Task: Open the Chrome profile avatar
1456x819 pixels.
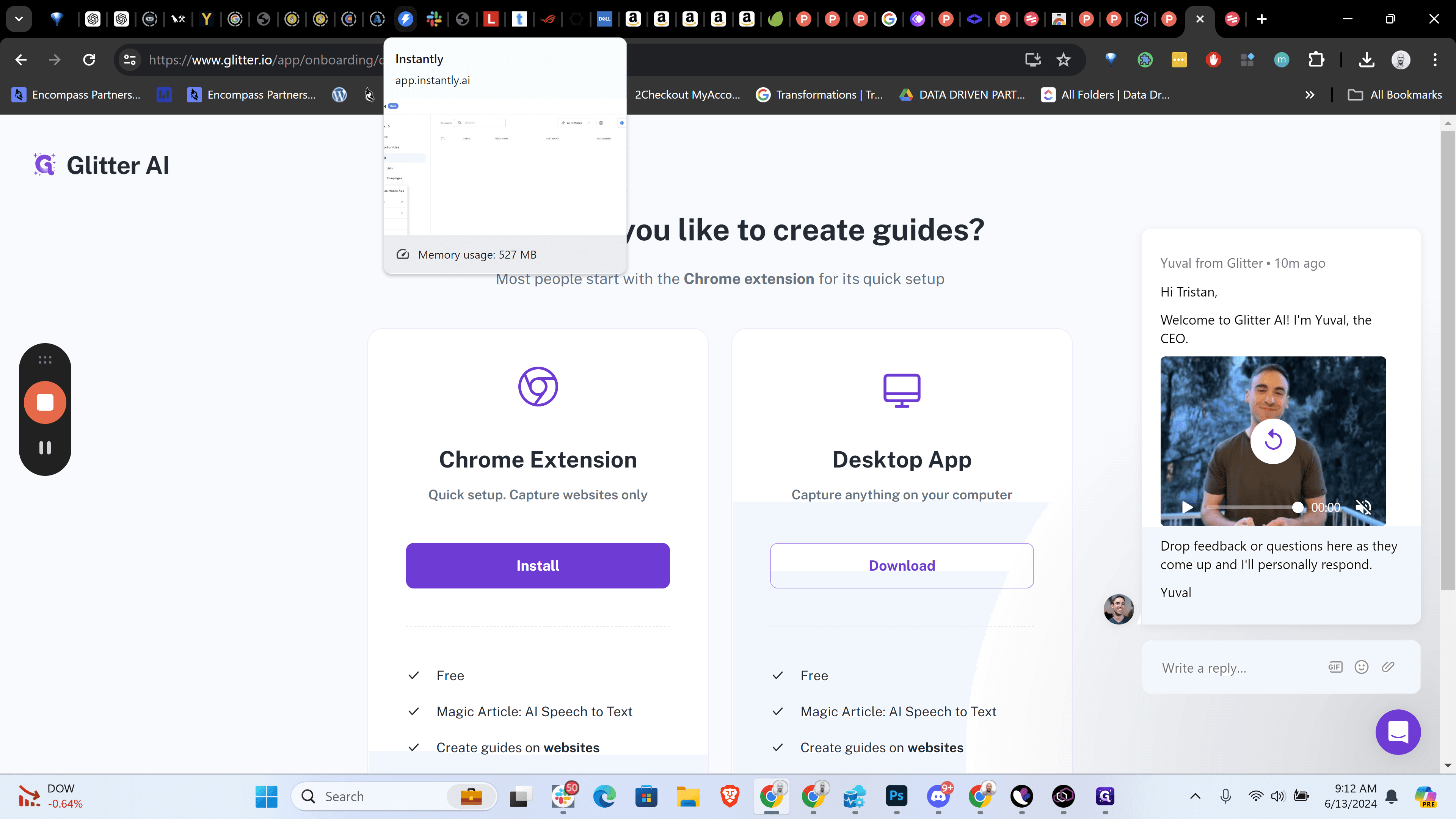Action: pyautogui.click(x=1401, y=60)
